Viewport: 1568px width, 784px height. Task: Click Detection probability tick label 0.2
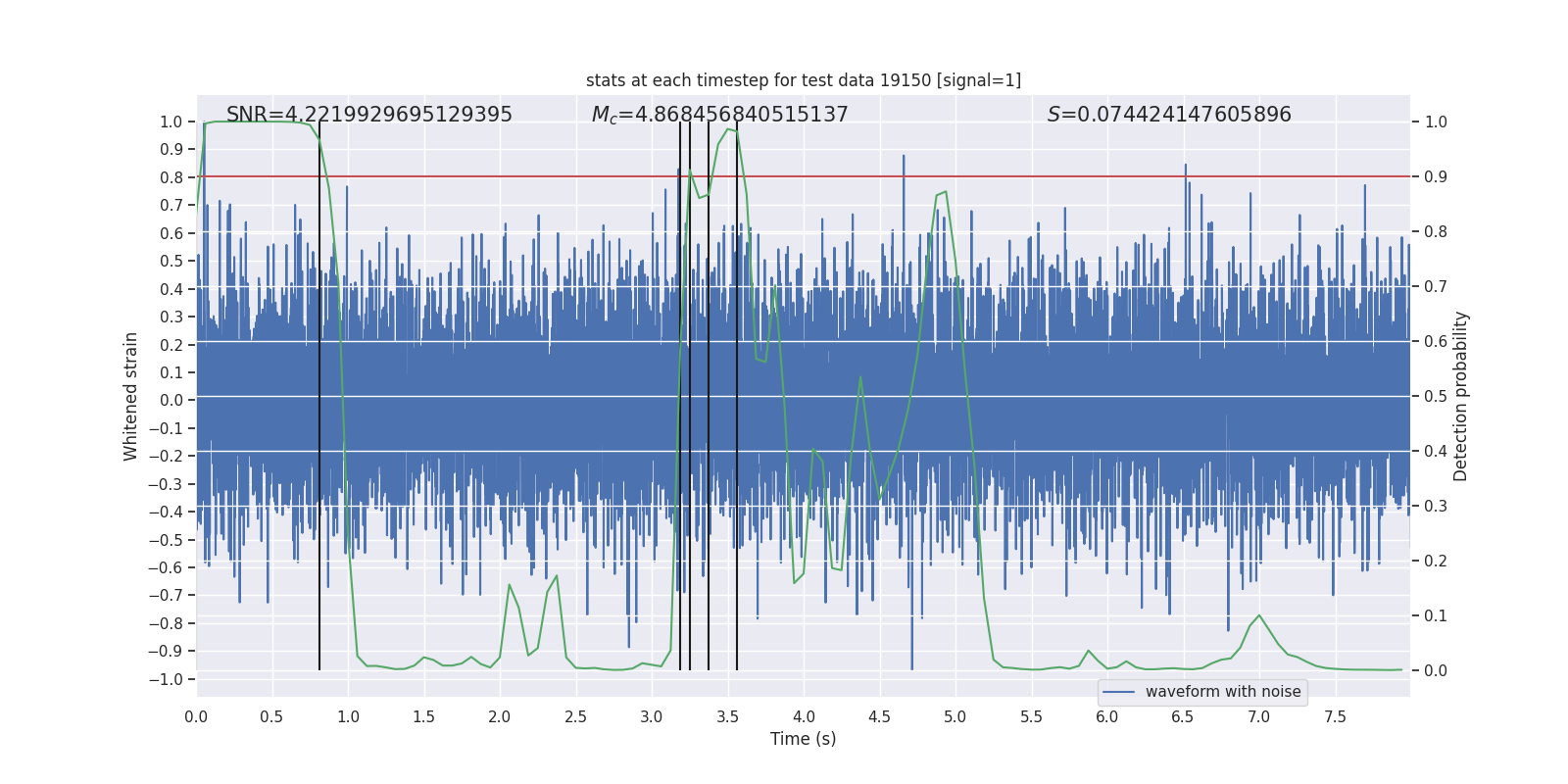pyautogui.click(x=1436, y=562)
